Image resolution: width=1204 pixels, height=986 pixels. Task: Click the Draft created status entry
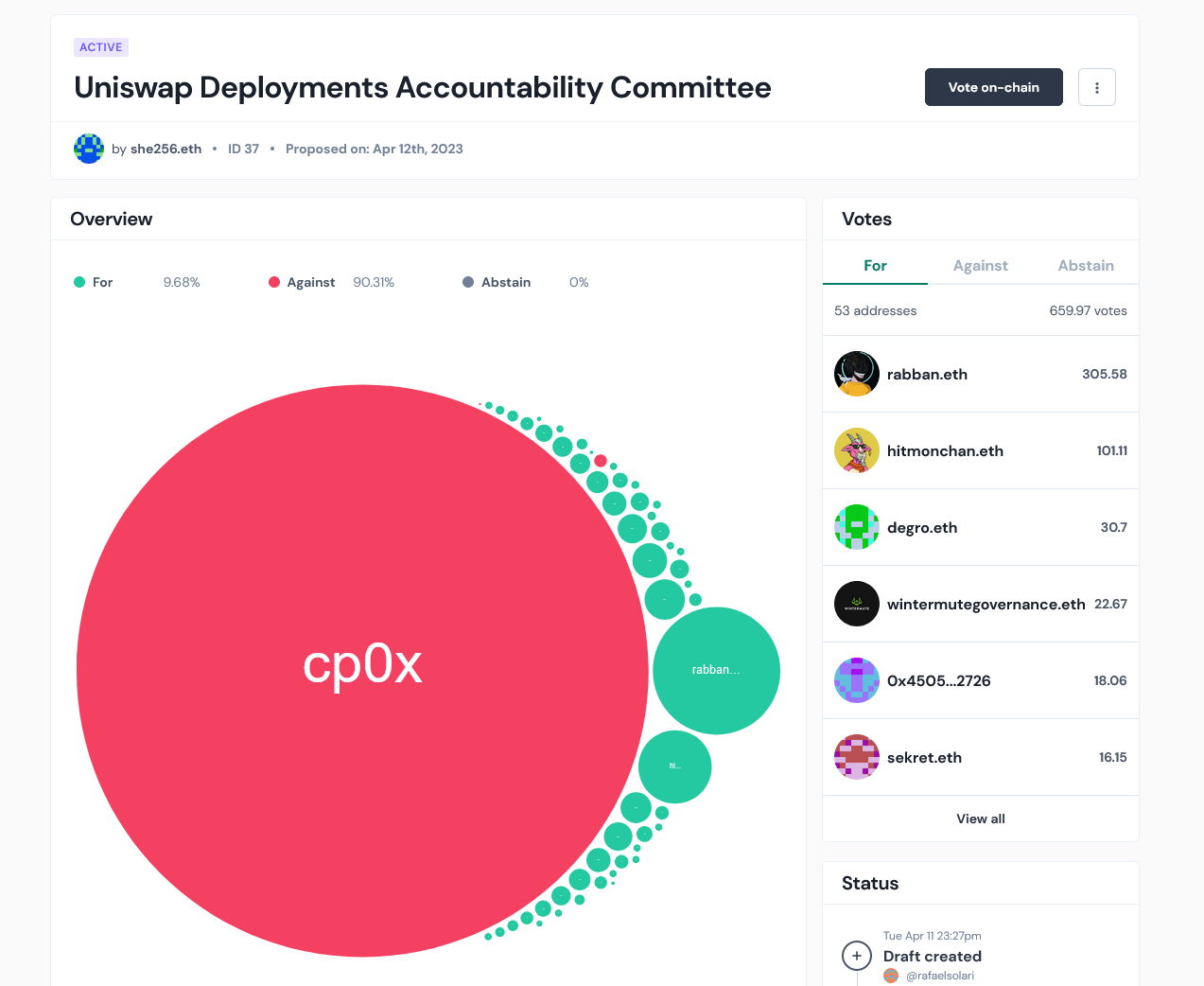(x=933, y=956)
